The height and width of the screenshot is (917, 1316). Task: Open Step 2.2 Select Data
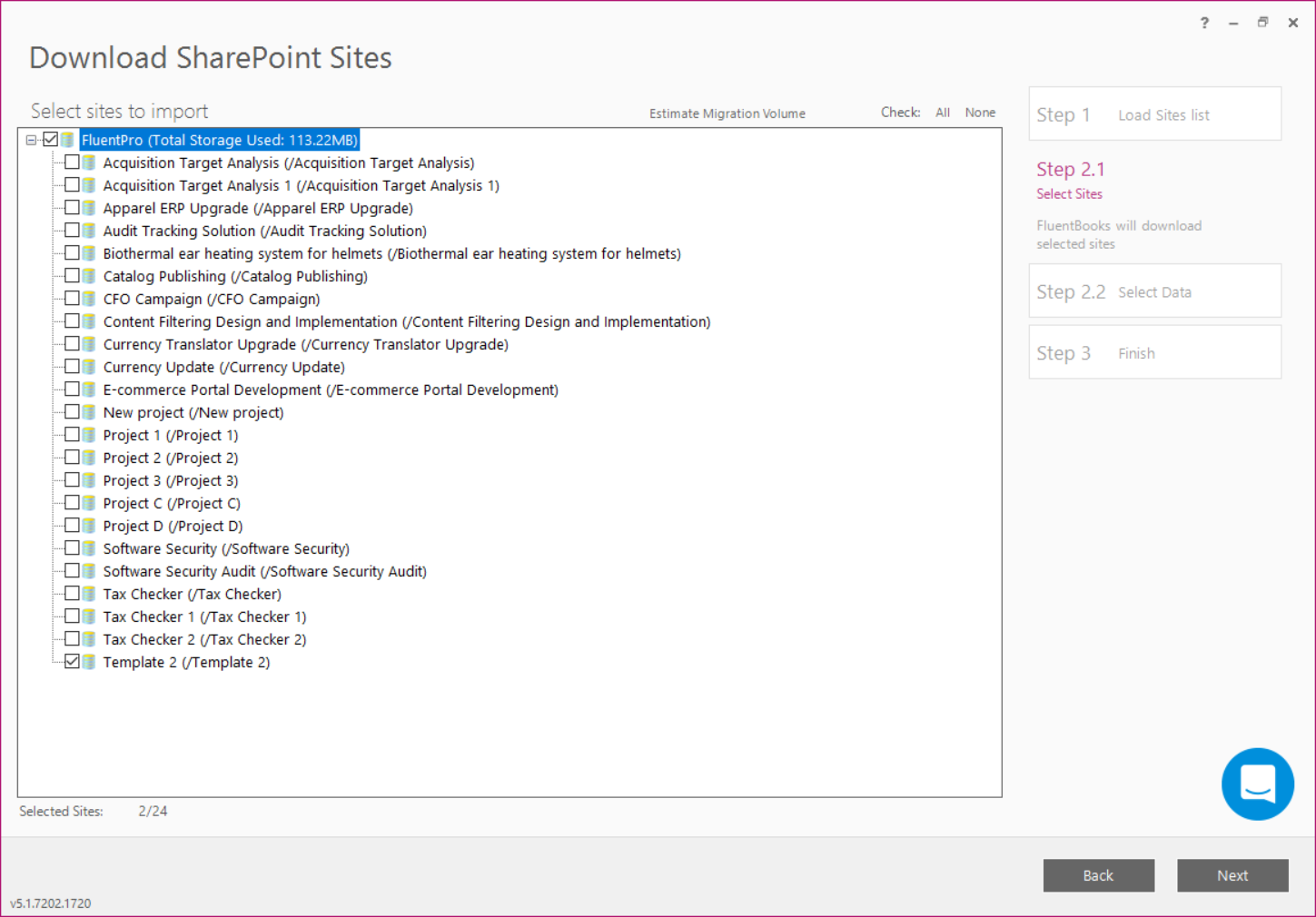[x=1154, y=291]
